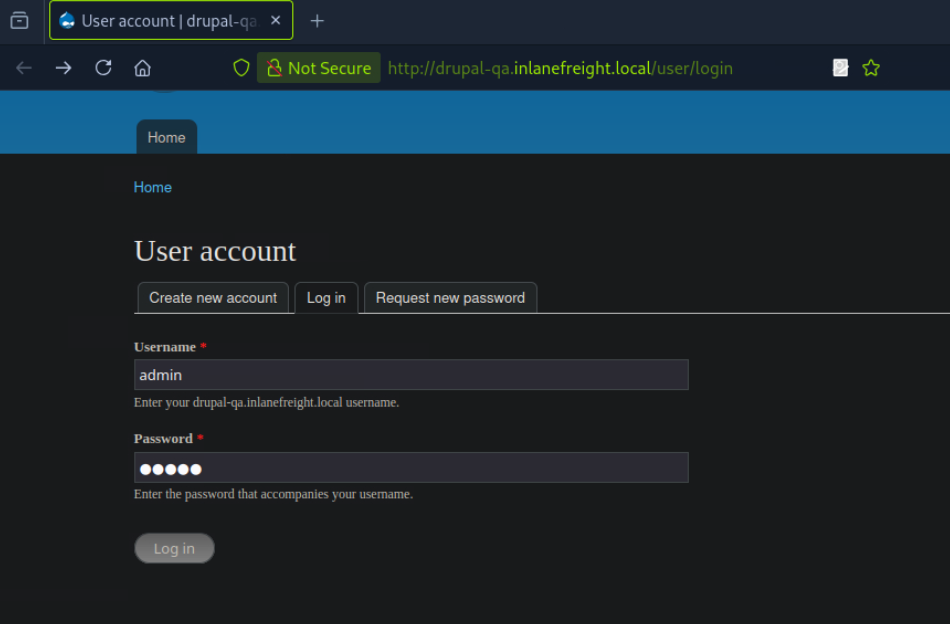The width and height of the screenshot is (950, 624).
Task: Open the tracking protection shield icon
Action: [x=241, y=68]
